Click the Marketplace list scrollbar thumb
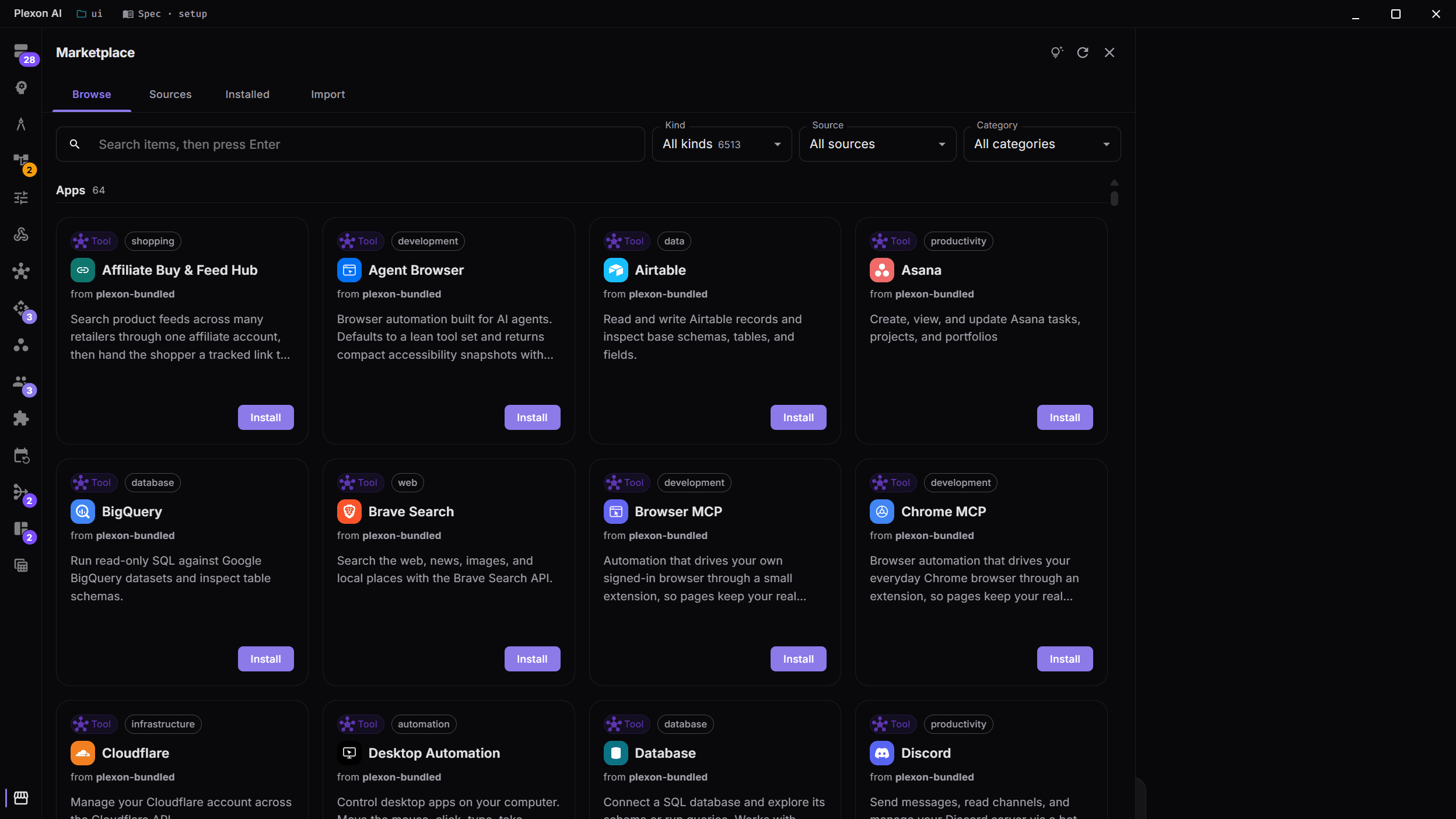Screen dimensions: 1456x819 pos(1114,199)
